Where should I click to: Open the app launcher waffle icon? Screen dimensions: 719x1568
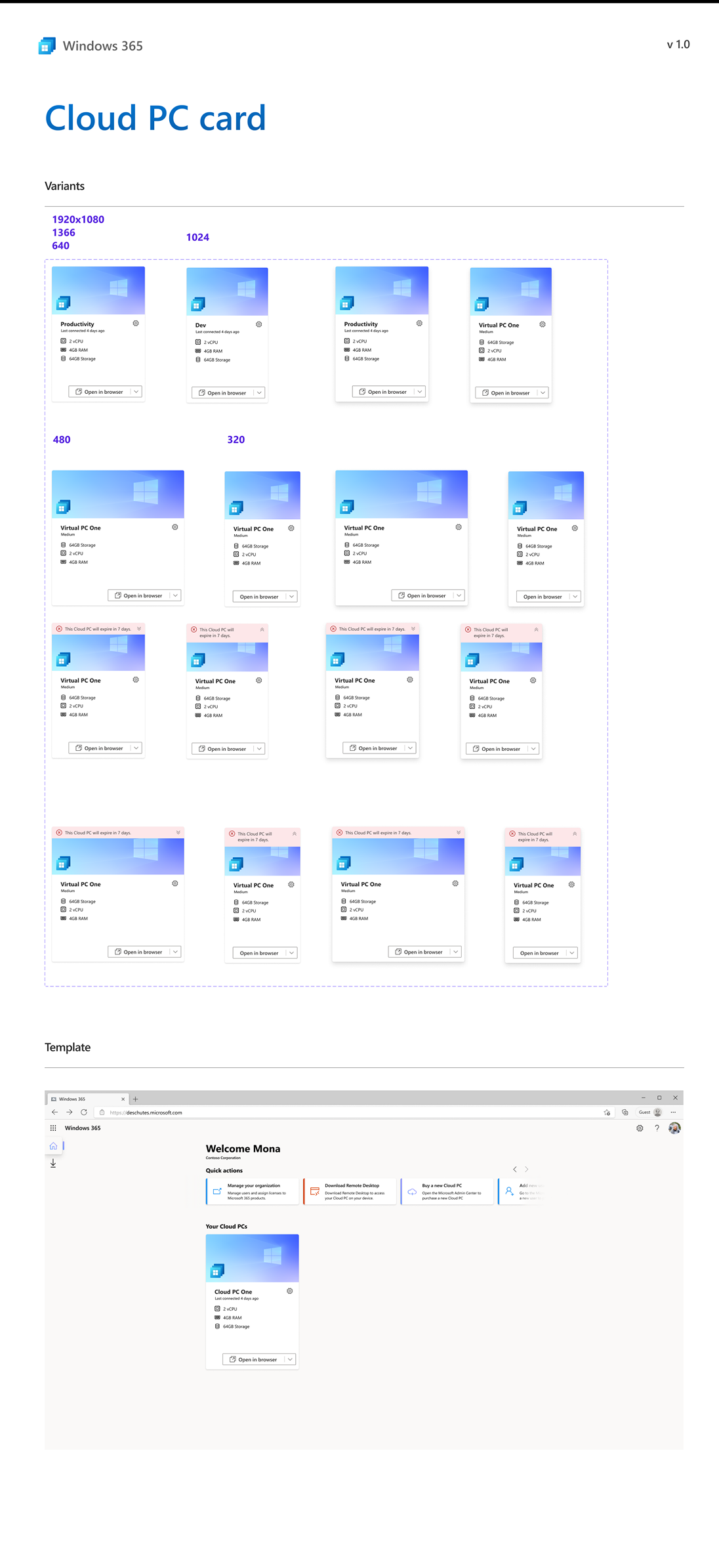[53, 1128]
